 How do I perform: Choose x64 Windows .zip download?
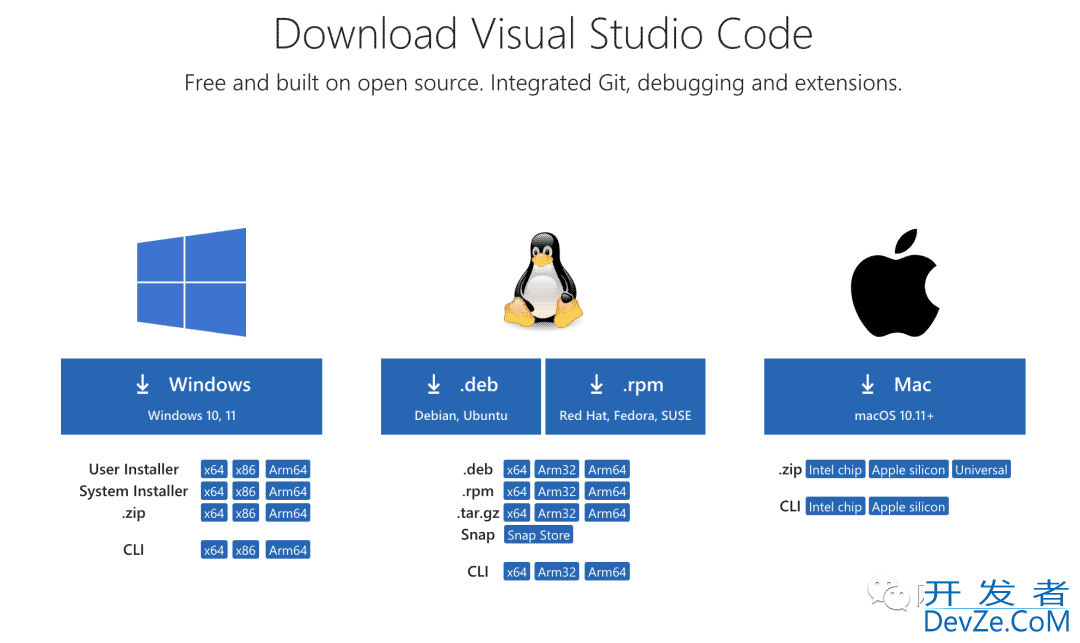(x=214, y=513)
